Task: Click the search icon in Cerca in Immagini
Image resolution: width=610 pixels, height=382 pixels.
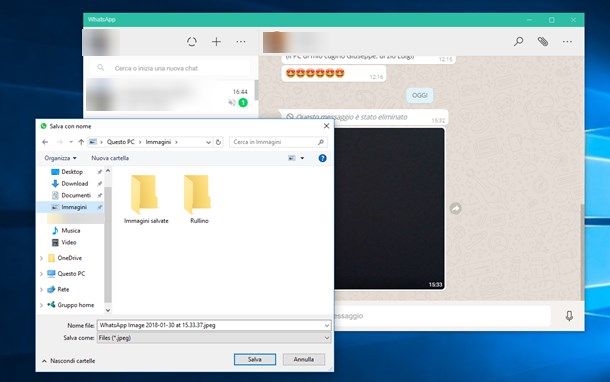Action: [x=321, y=142]
